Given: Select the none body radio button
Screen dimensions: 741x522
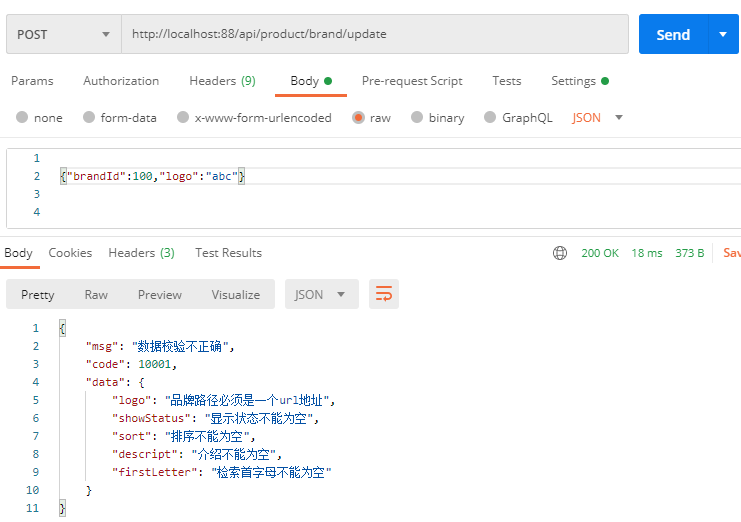Looking at the screenshot, I should 22,118.
